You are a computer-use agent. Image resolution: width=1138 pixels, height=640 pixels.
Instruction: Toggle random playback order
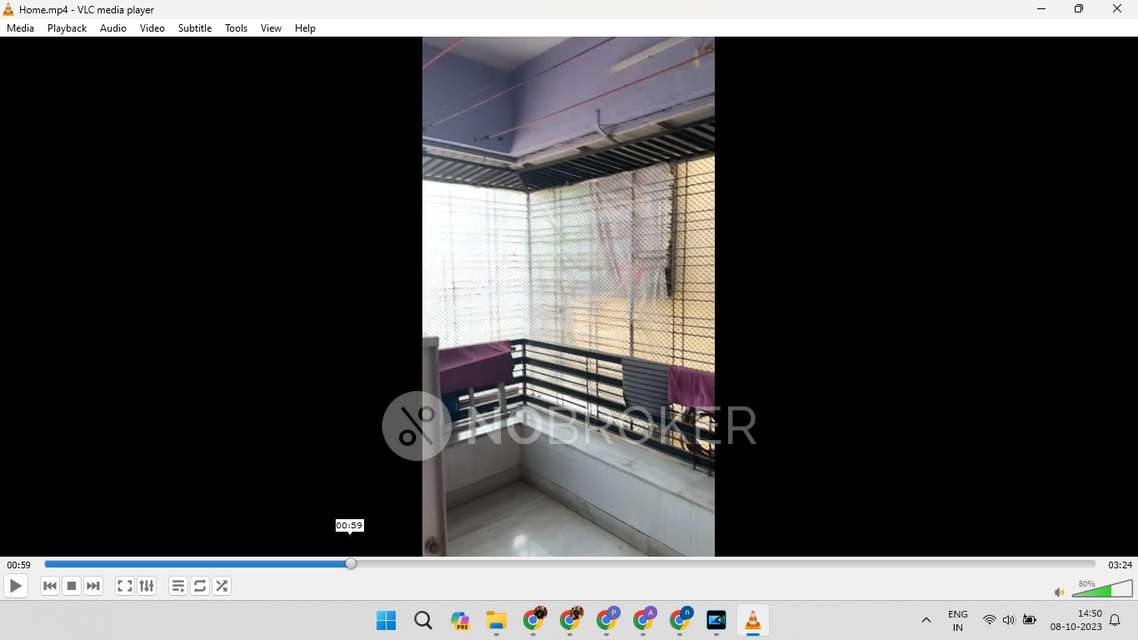click(221, 586)
